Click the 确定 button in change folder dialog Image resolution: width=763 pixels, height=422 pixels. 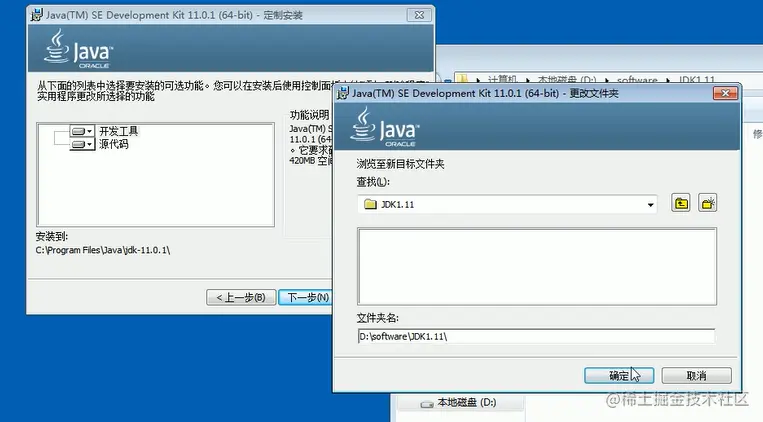point(618,375)
